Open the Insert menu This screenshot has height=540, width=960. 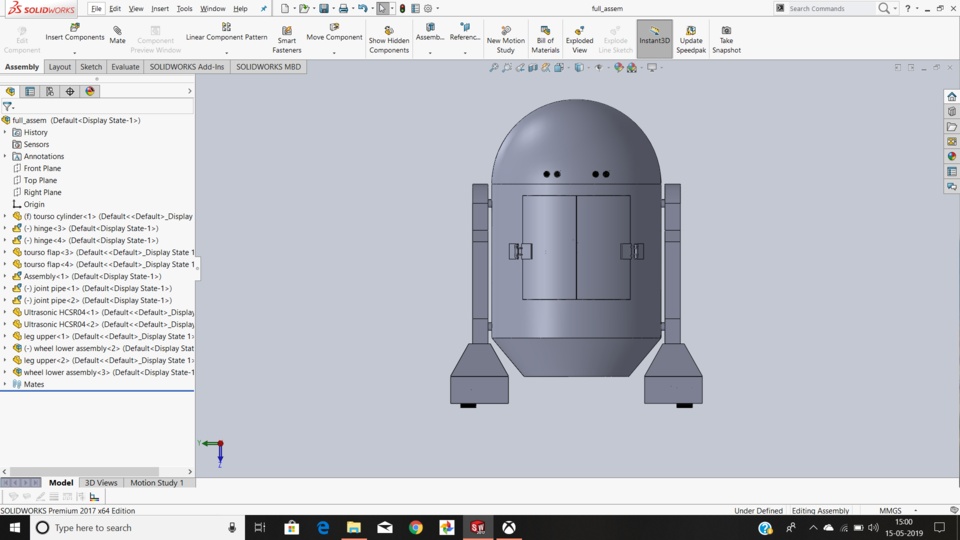(160, 9)
